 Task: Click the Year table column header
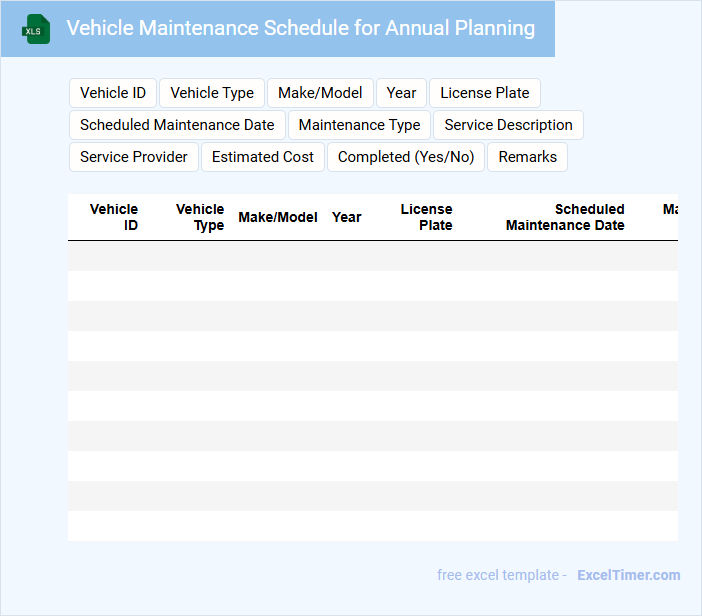point(346,217)
